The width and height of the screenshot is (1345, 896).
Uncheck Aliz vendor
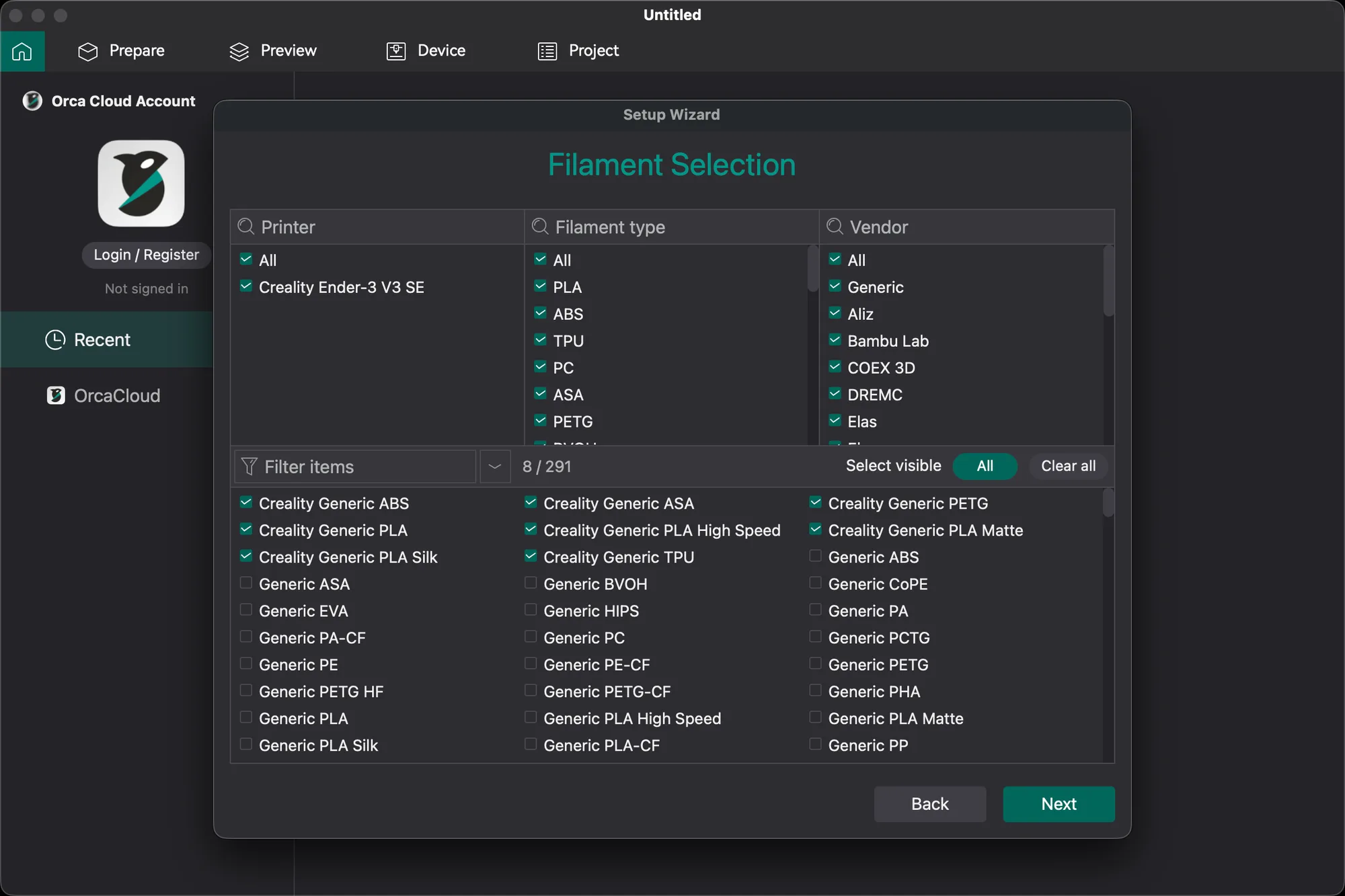click(x=835, y=313)
